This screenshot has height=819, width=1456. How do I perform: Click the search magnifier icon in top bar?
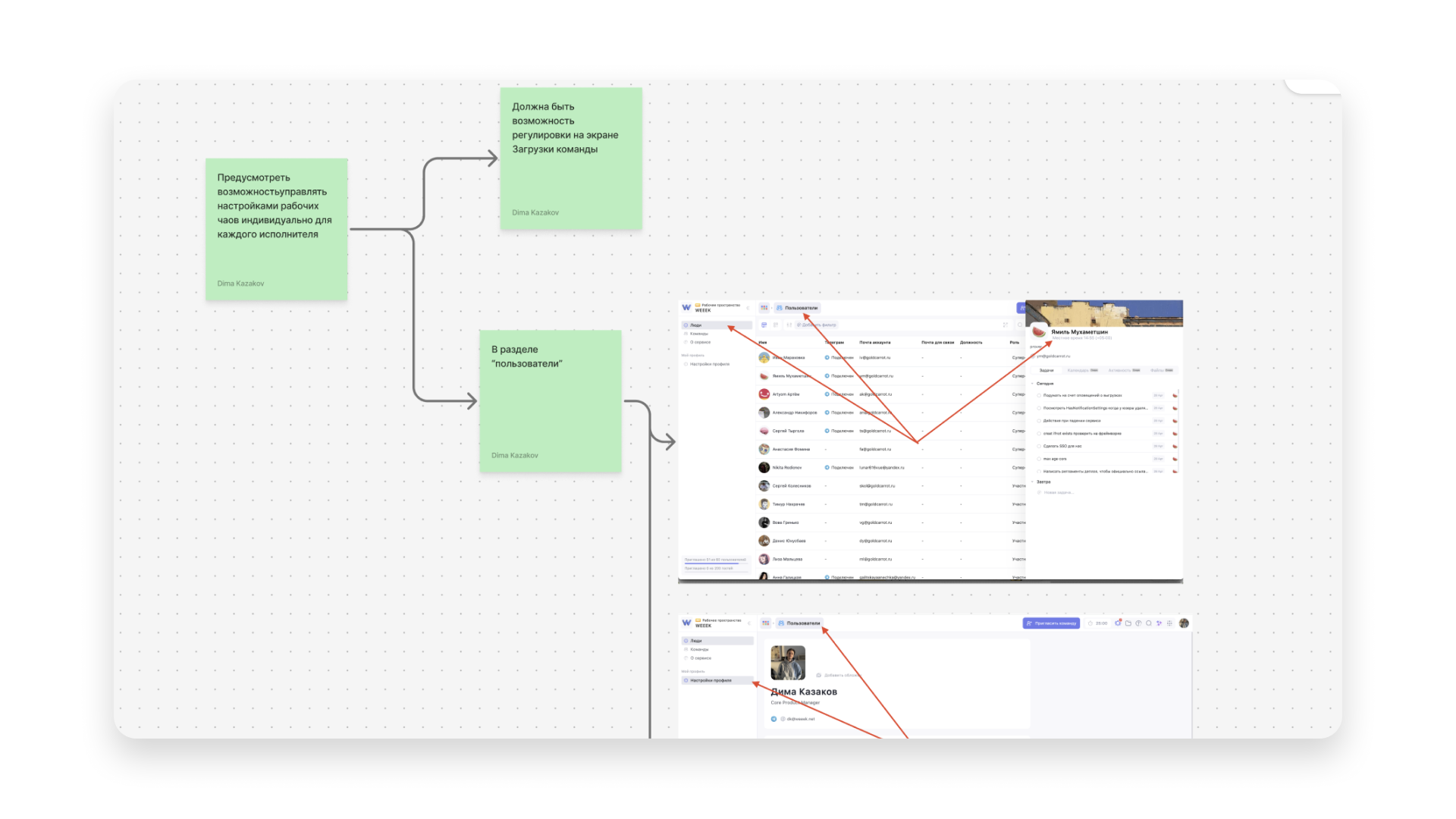[x=1149, y=623]
